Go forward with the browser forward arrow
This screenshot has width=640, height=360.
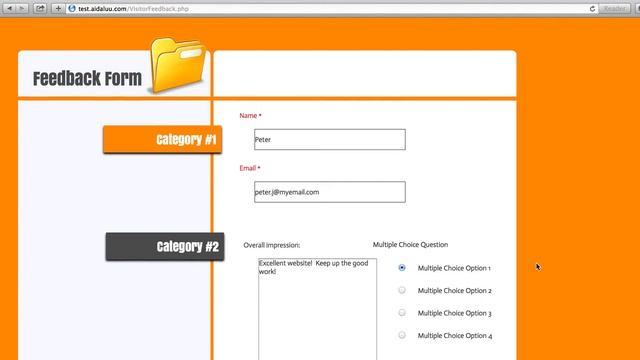(x=22, y=8)
